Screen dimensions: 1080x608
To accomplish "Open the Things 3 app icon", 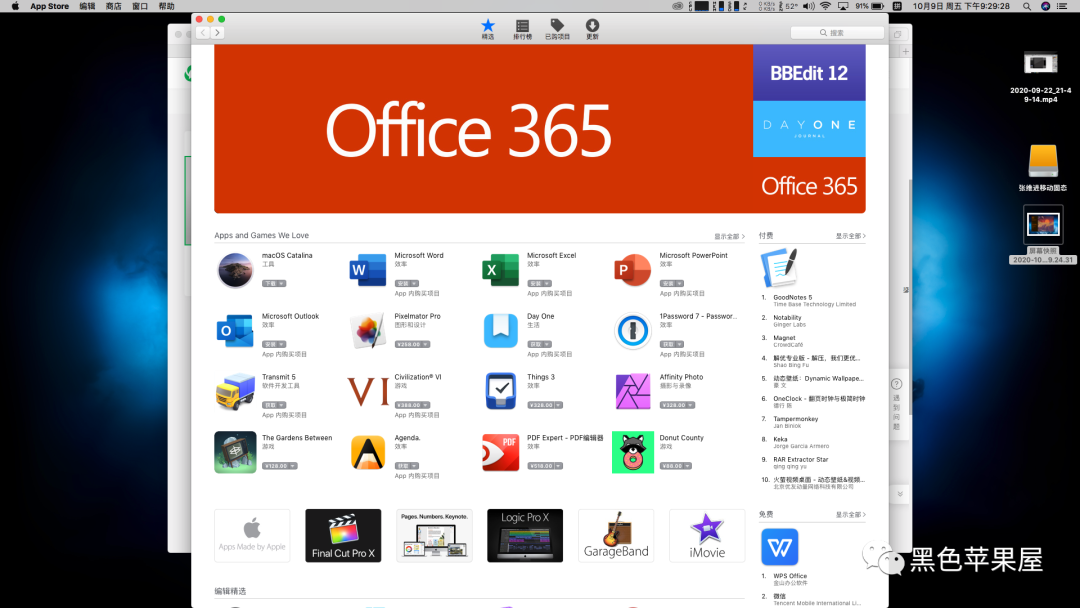I will [500, 391].
